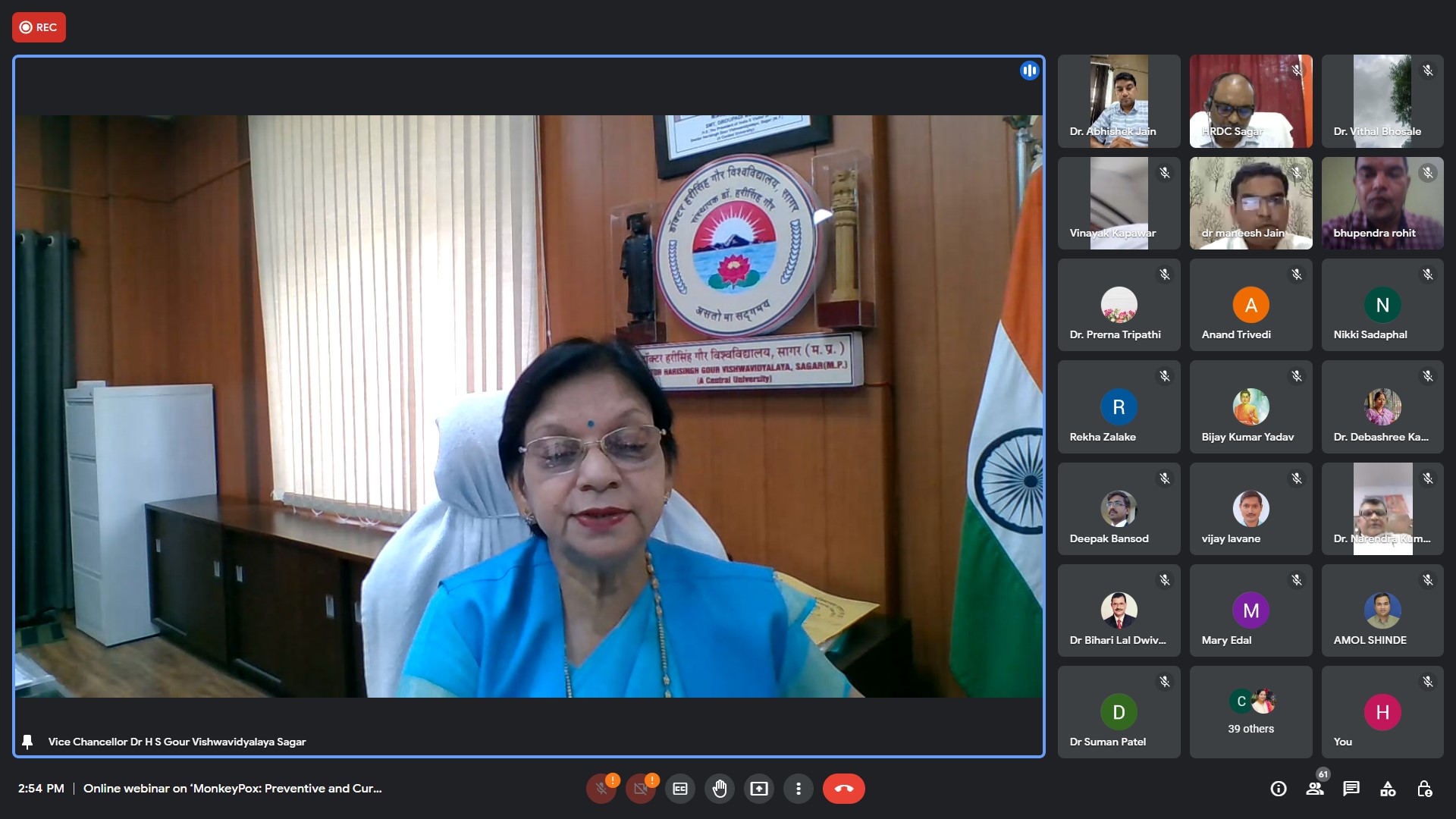The height and width of the screenshot is (819, 1456).
Task: Click dr maneesh Jain's video tile
Action: click(x=1250, y=202)
